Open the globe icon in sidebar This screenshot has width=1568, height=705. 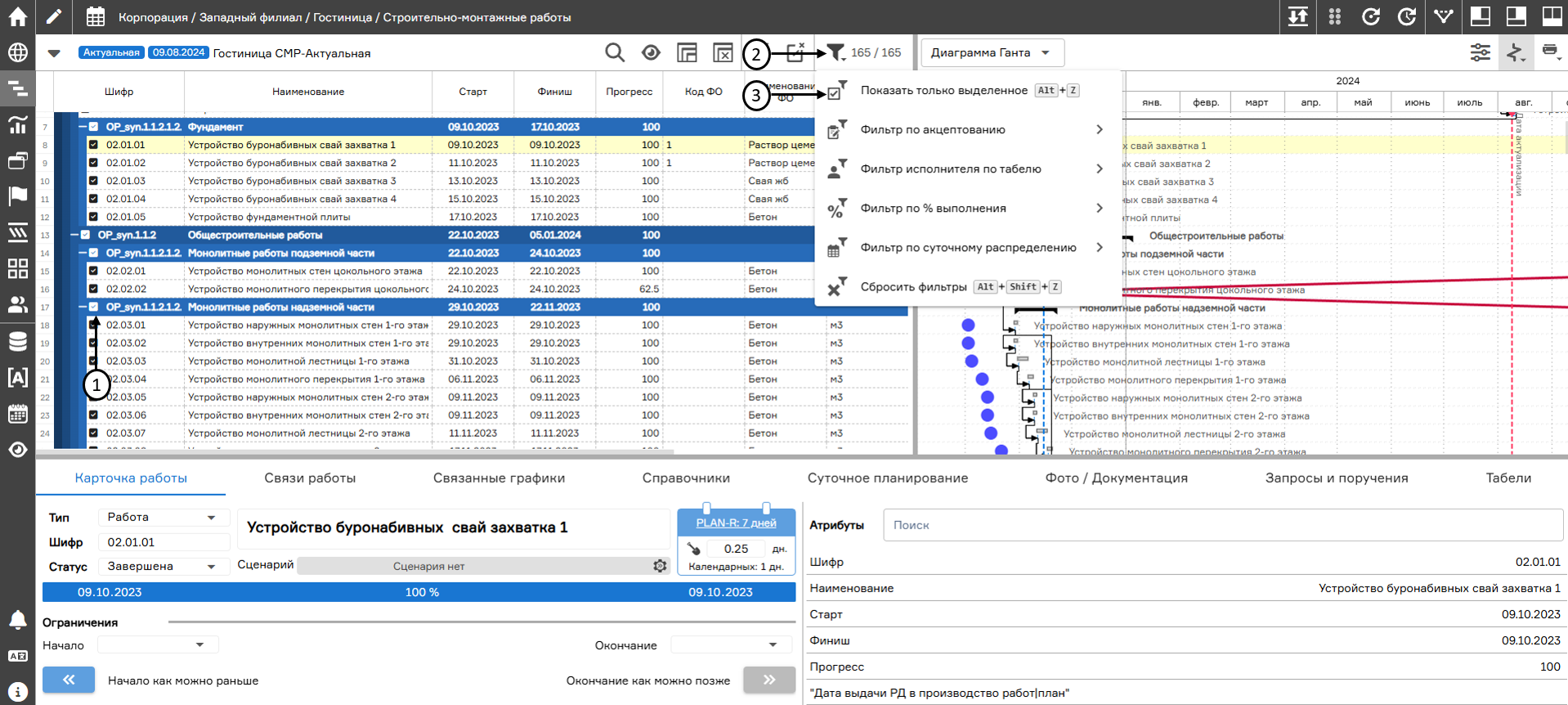coord(17,52)
